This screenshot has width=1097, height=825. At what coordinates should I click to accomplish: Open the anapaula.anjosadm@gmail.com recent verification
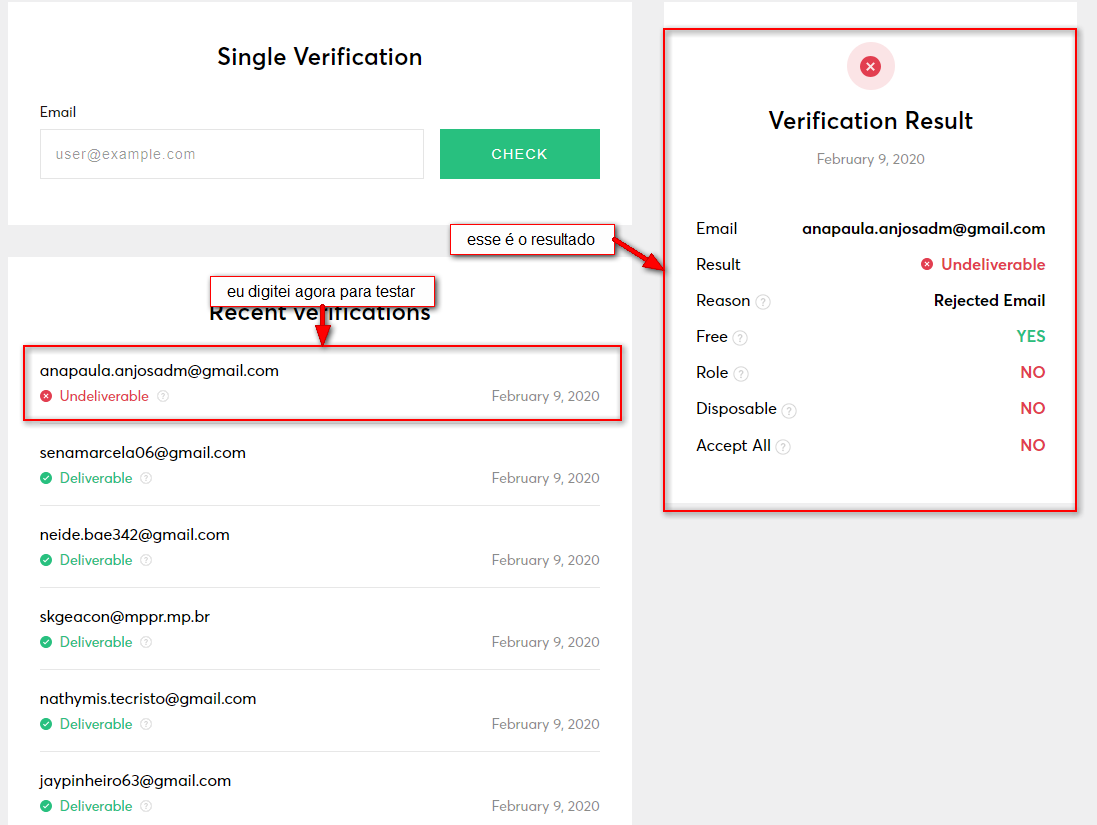pyautogui.click(x=159, y=371)
